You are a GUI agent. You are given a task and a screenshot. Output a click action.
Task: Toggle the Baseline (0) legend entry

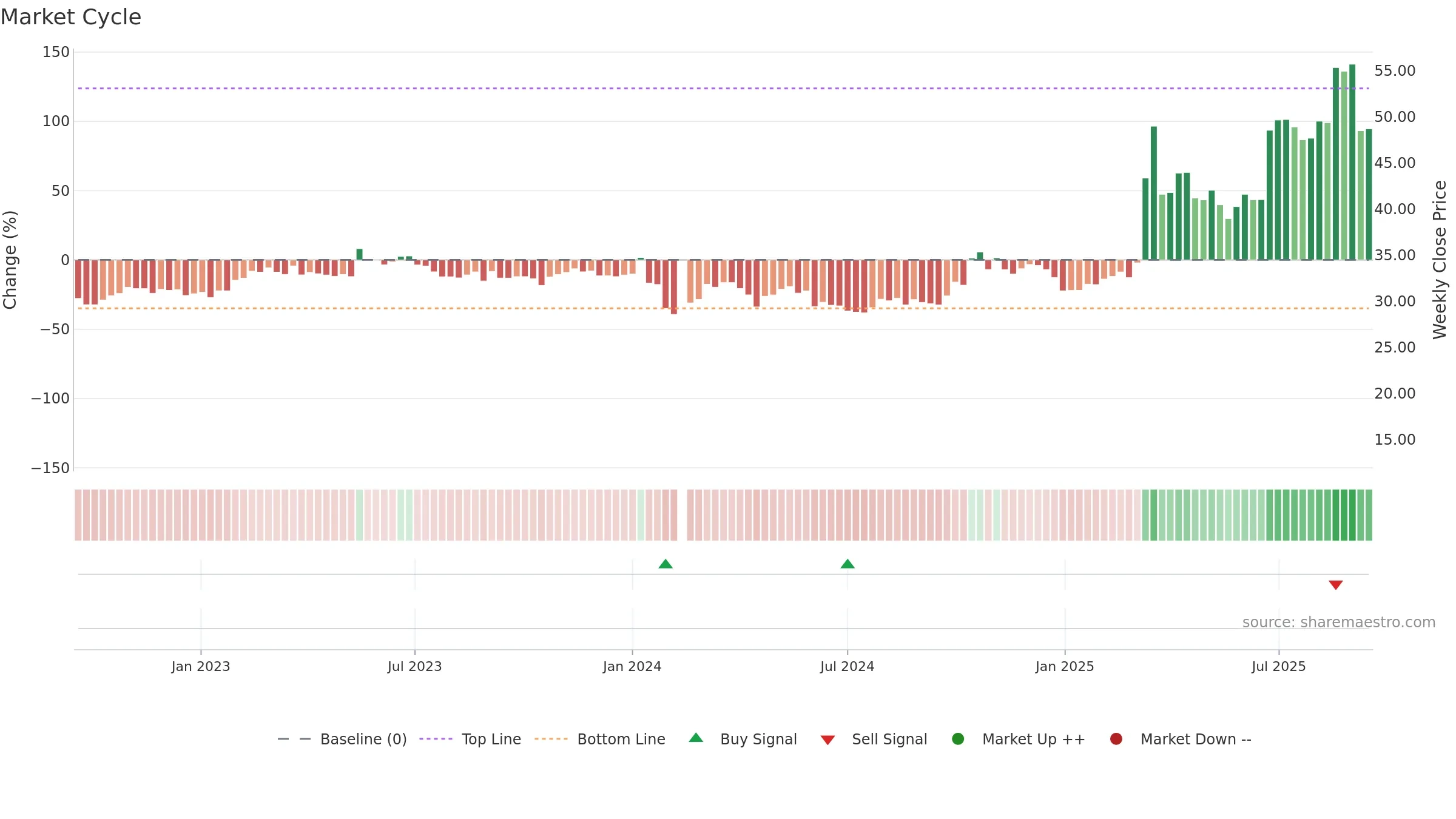pyautogui.click(x=342, y=739)
